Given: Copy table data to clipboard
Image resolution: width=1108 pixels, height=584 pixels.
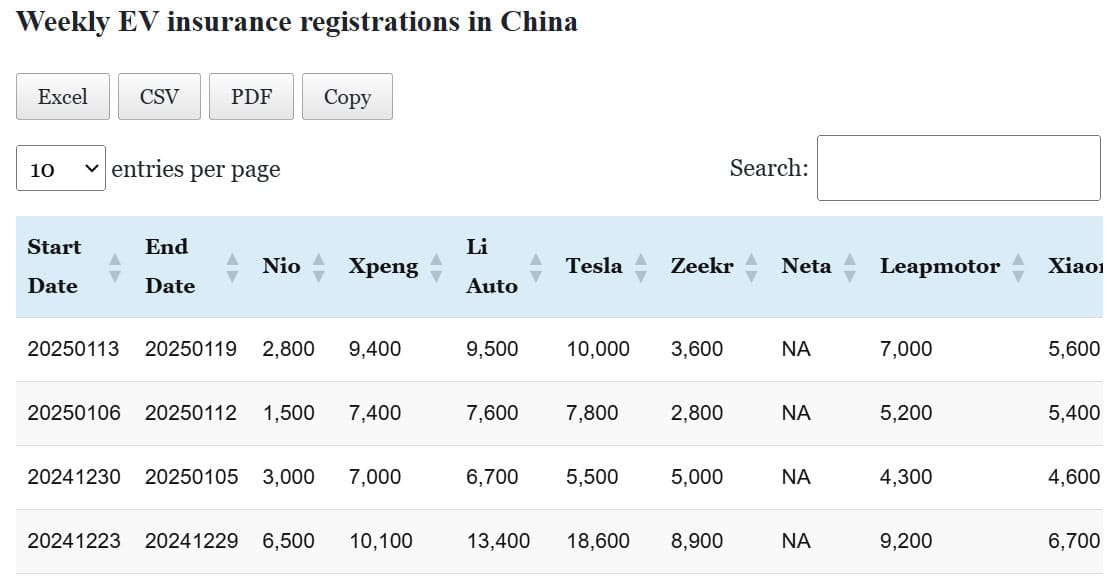Looking at the screenshot, I should 347,97.
